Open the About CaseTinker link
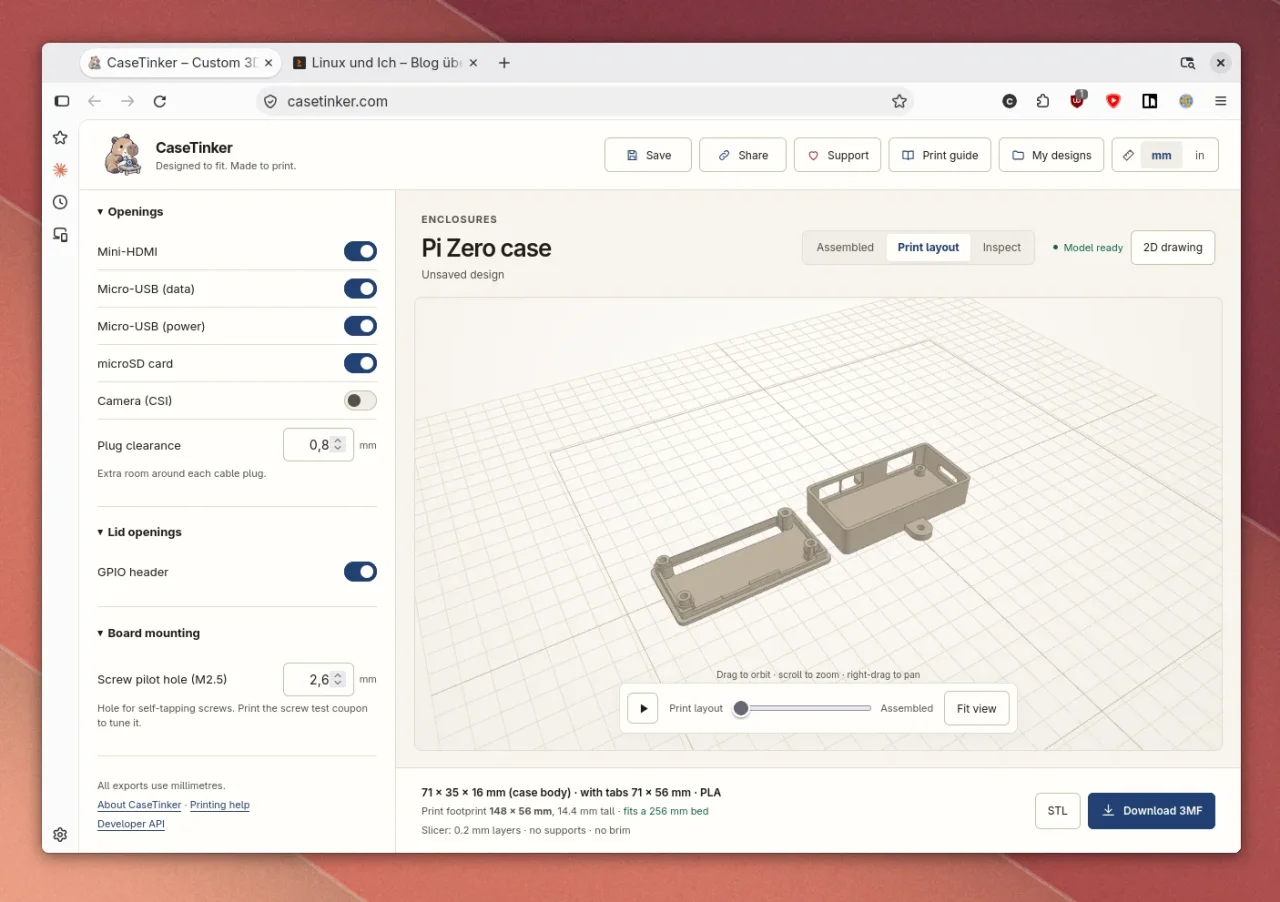The image size is (1280, 902). [139, 805]
